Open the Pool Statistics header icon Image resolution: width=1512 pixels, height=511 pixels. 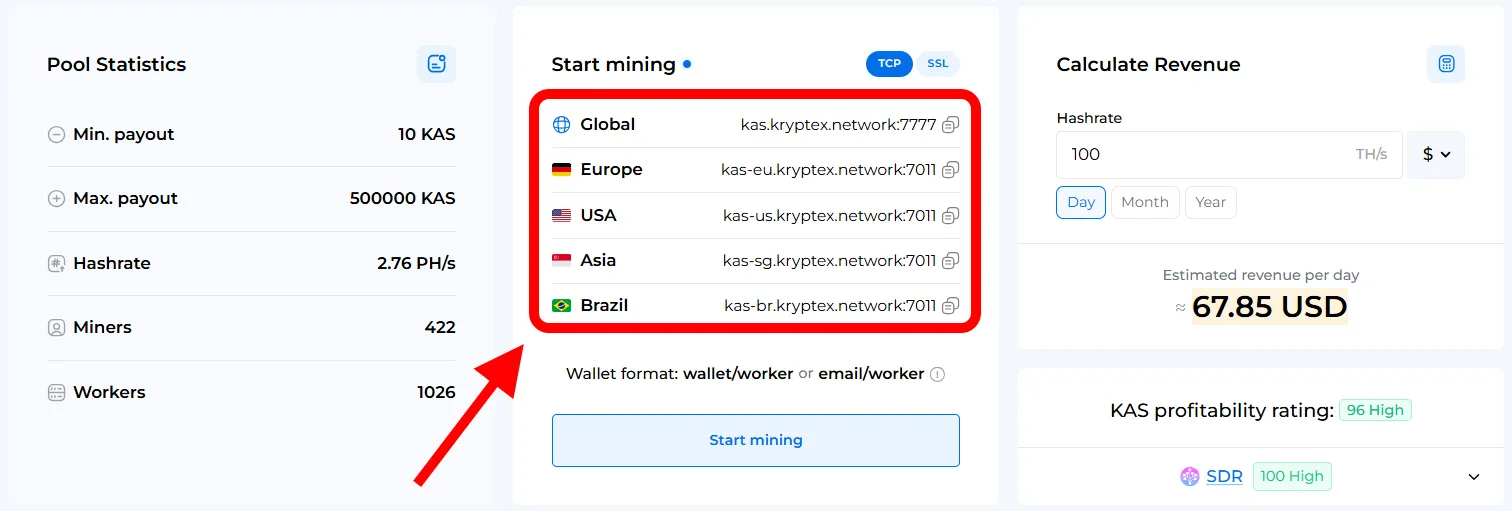pyautogui.click(x=436, y=64)
